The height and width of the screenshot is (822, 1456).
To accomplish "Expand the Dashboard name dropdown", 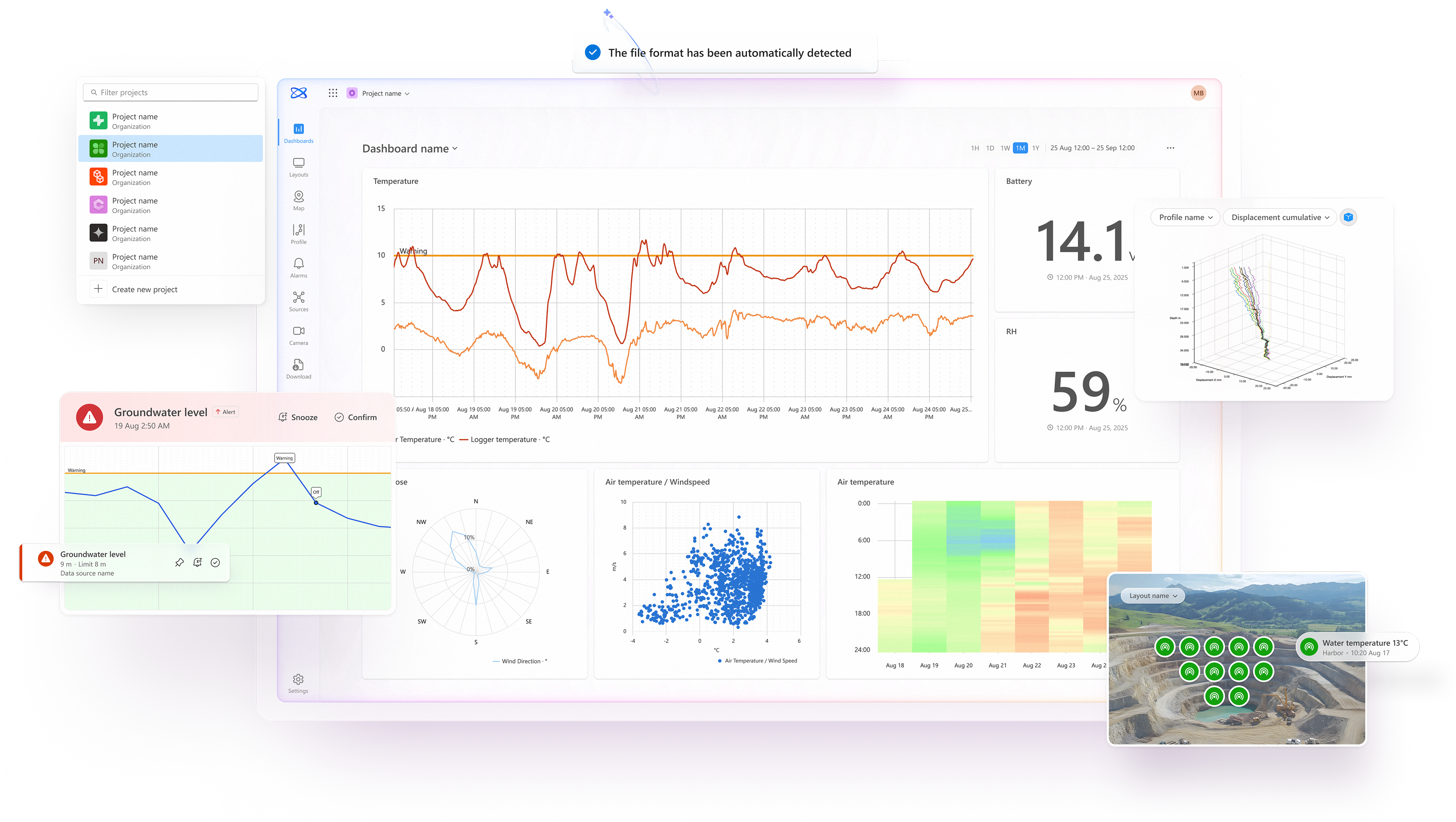I will [x=410, y=149].
